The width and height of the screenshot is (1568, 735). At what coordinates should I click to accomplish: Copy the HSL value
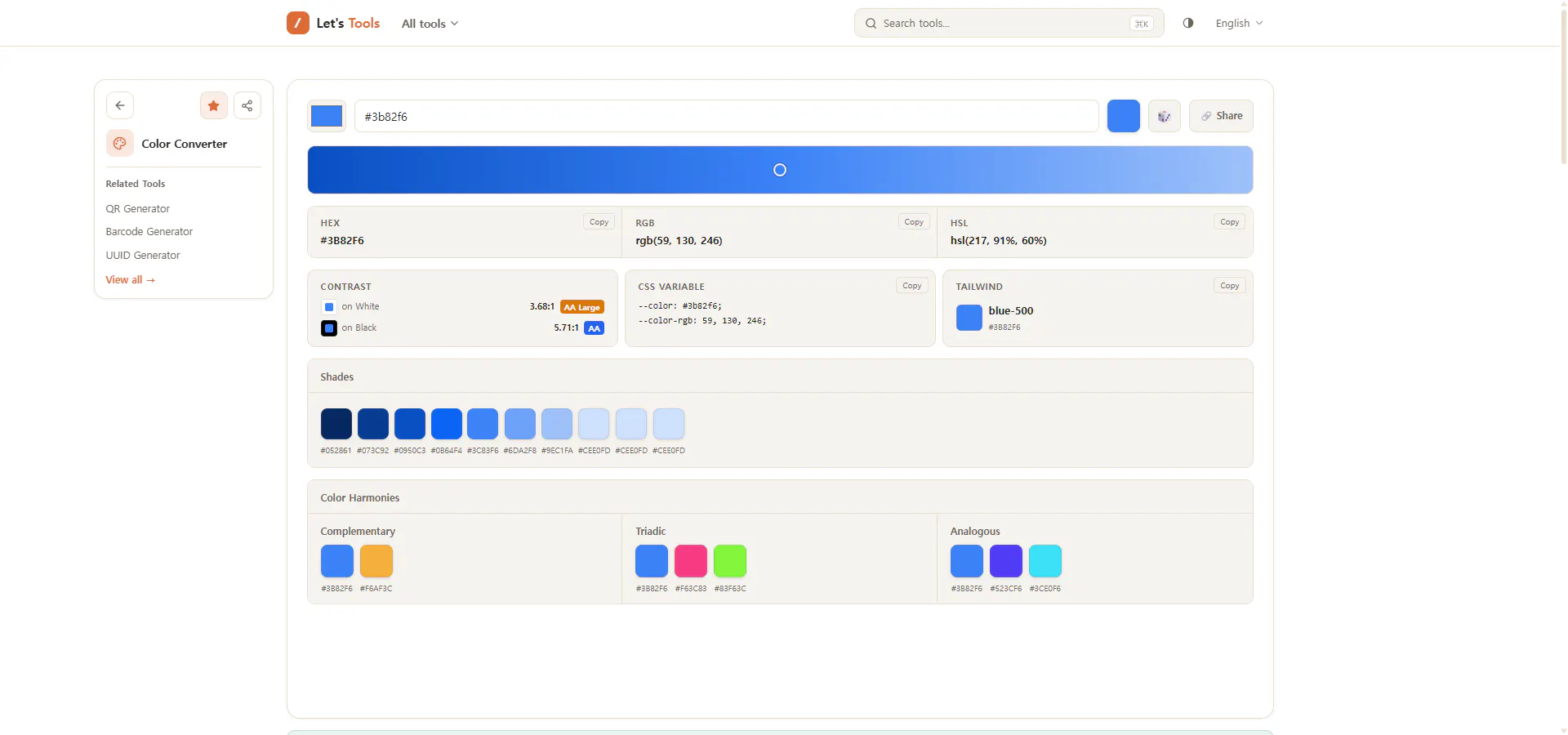click(x=1229, y=222)
